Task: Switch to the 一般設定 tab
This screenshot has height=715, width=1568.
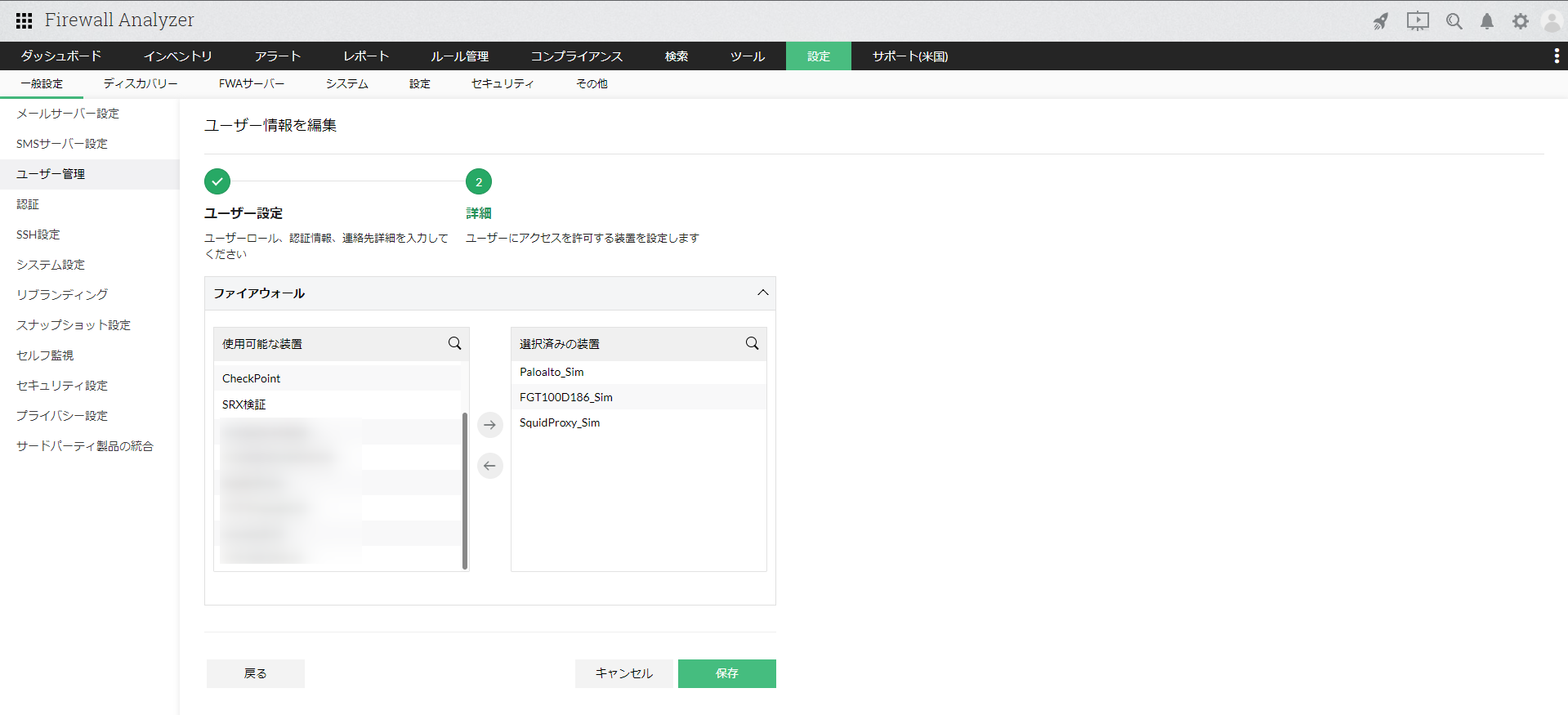Action: pos(42,84)
